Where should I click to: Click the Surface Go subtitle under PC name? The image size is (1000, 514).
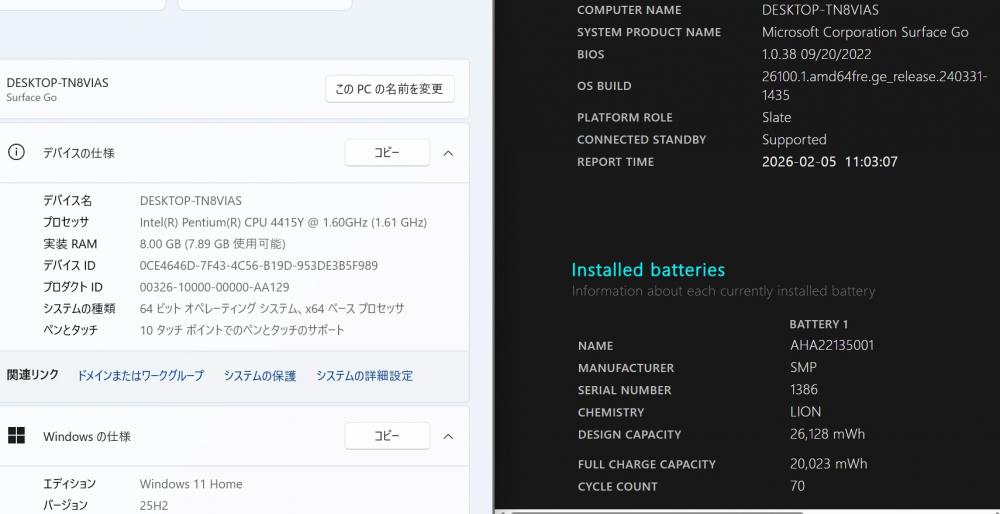click(31, 98)
